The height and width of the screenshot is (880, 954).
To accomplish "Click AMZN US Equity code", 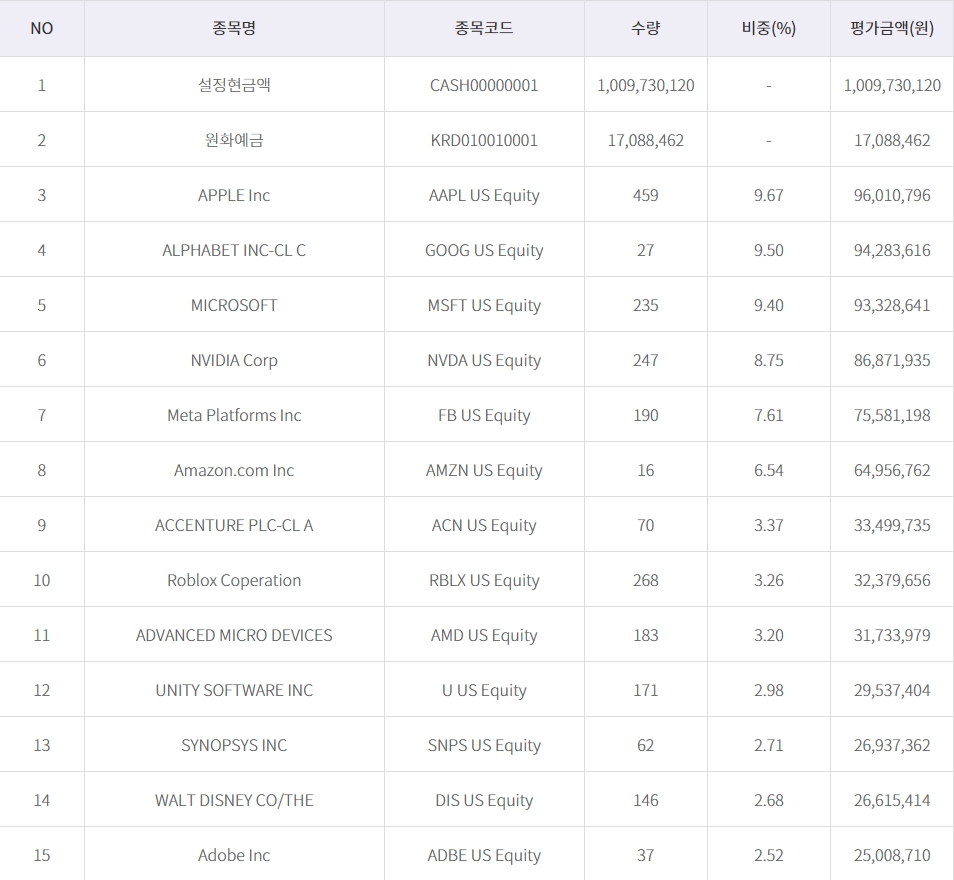I will coord(484,470).
